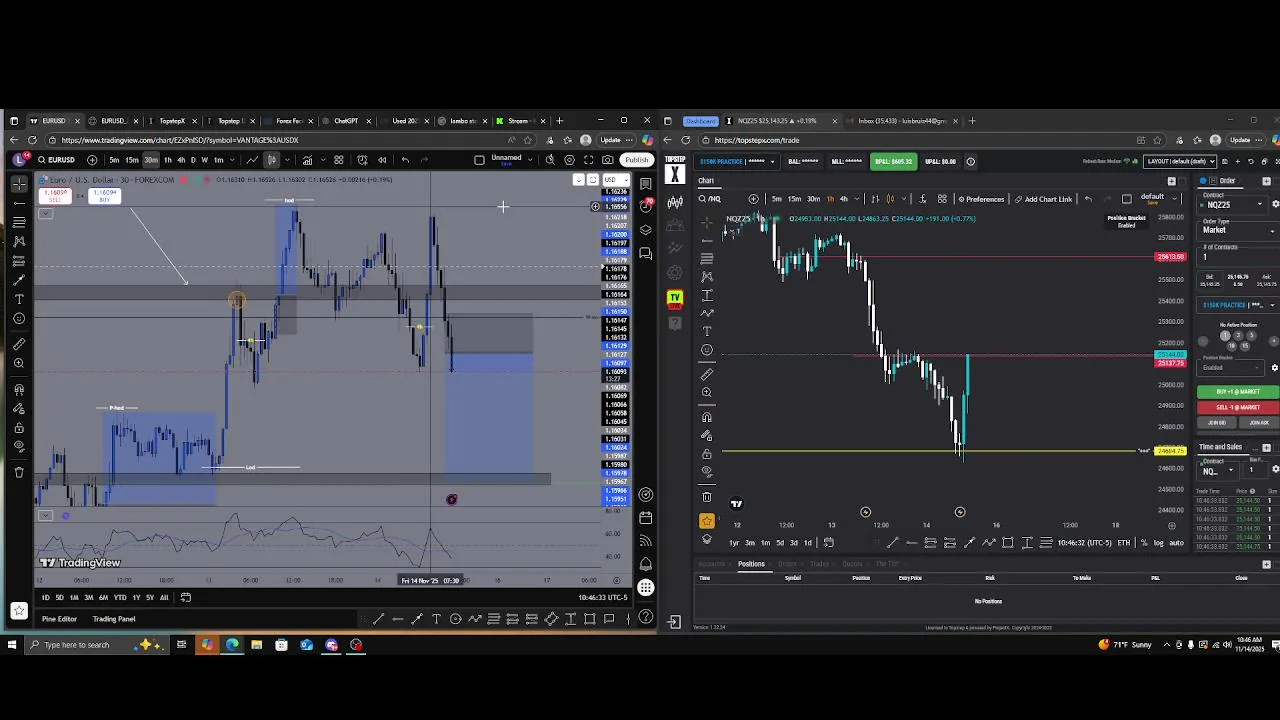Select the trend line tool in TradingView
Image resolution: width=1280 pixels, height=720 pixels.
point(19,203)
